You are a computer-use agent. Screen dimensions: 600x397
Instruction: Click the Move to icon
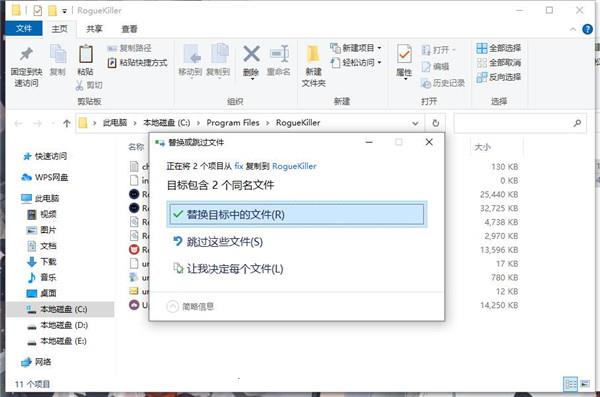pyautogui.click(x=191, y=54)
